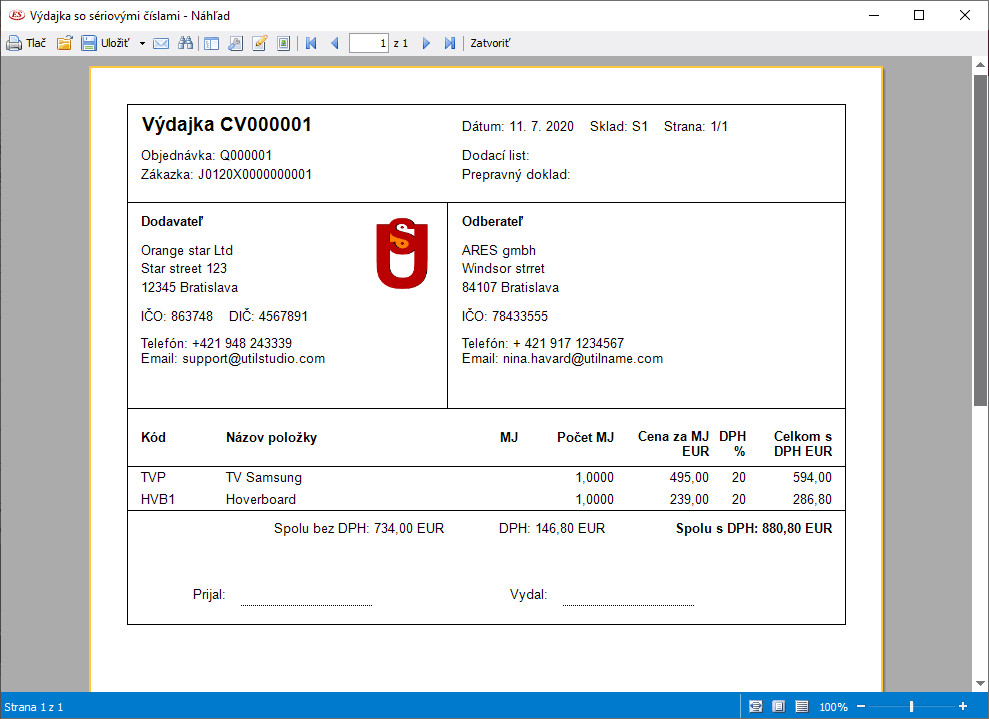
Task: Click the page number input field
Action: pos(368,43)
